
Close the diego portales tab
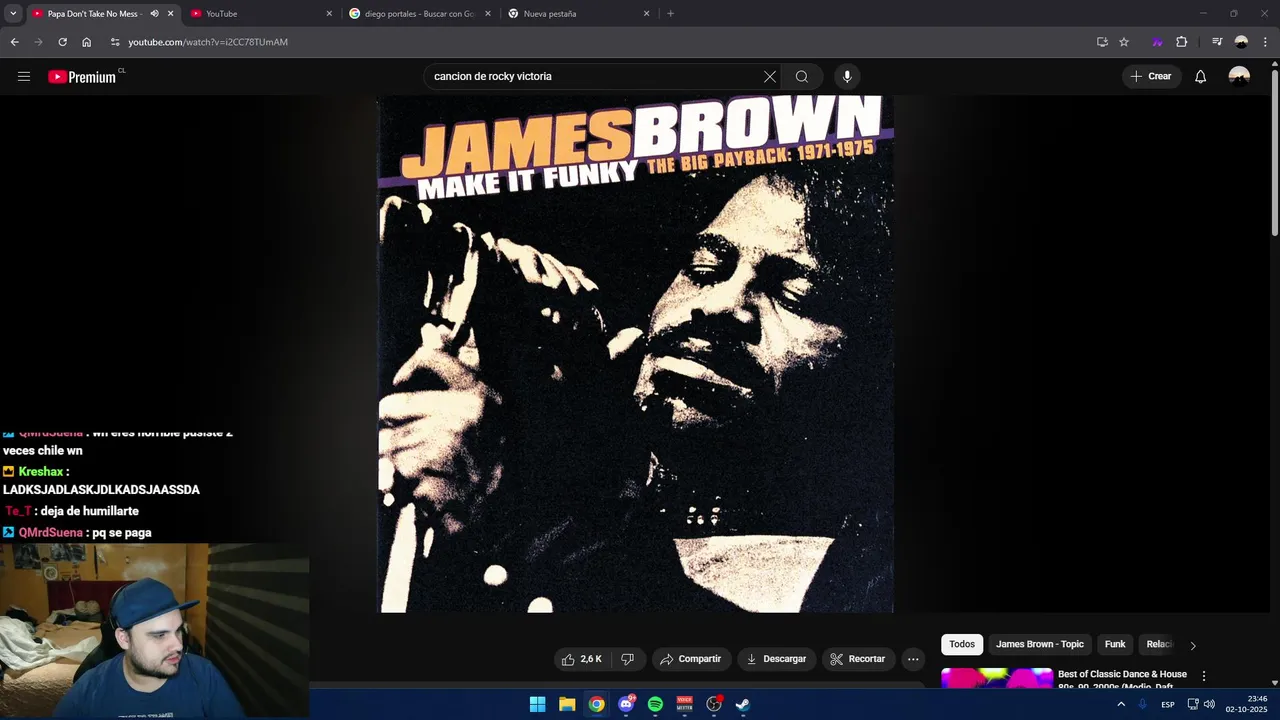coord(488,14)
